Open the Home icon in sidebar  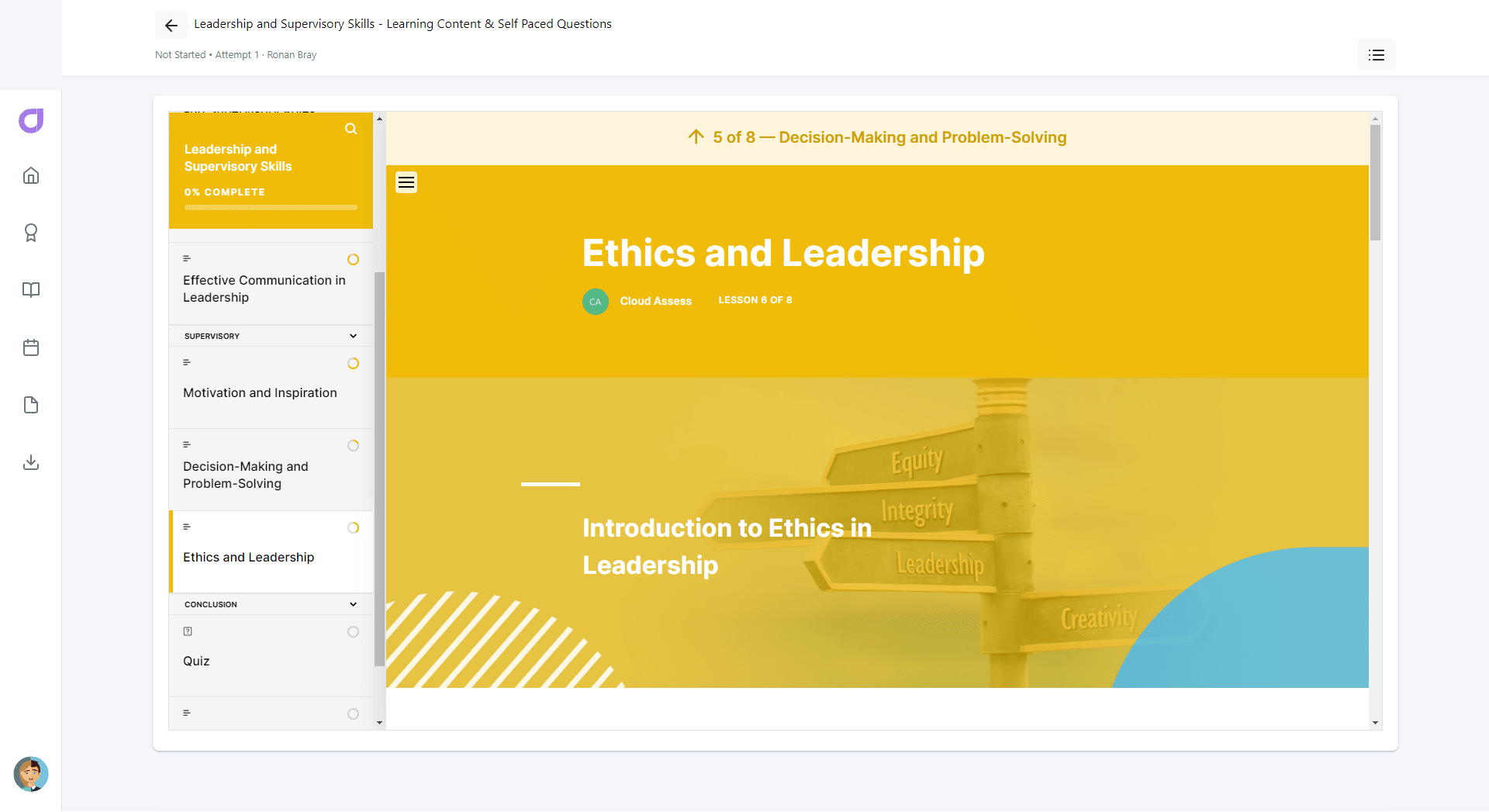(x=31, y=175)
